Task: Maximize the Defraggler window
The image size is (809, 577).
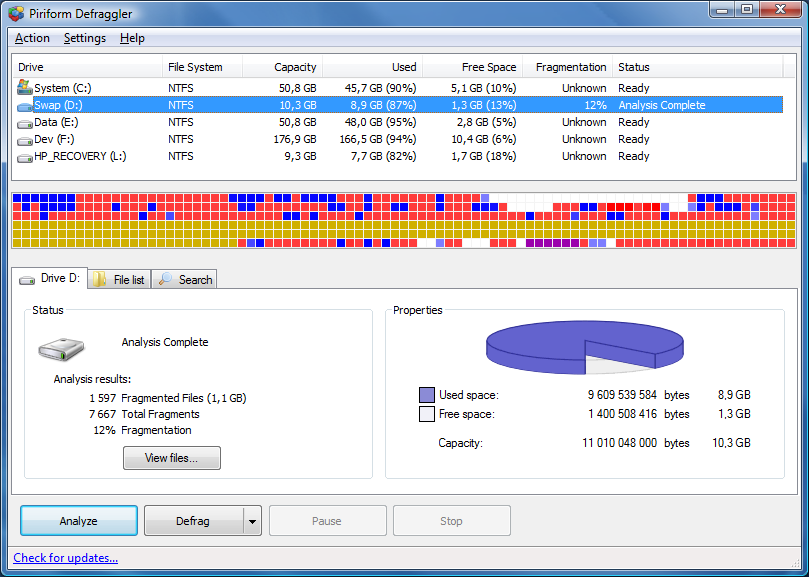Action: click(x=747, y=10)
